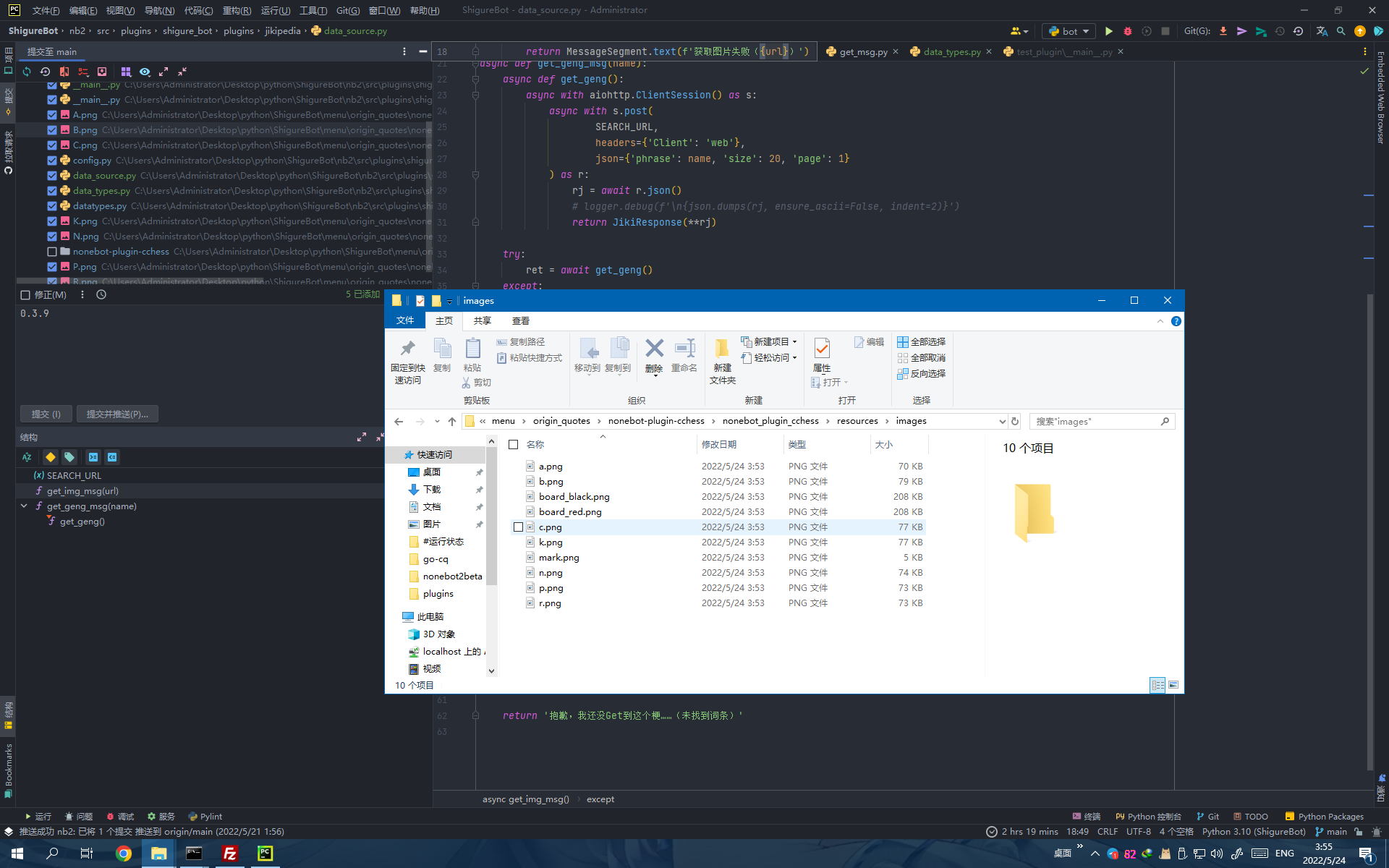1389x868 pixels.
Task: Switch to data_types.py editor tab
Action: click(951, 52)
